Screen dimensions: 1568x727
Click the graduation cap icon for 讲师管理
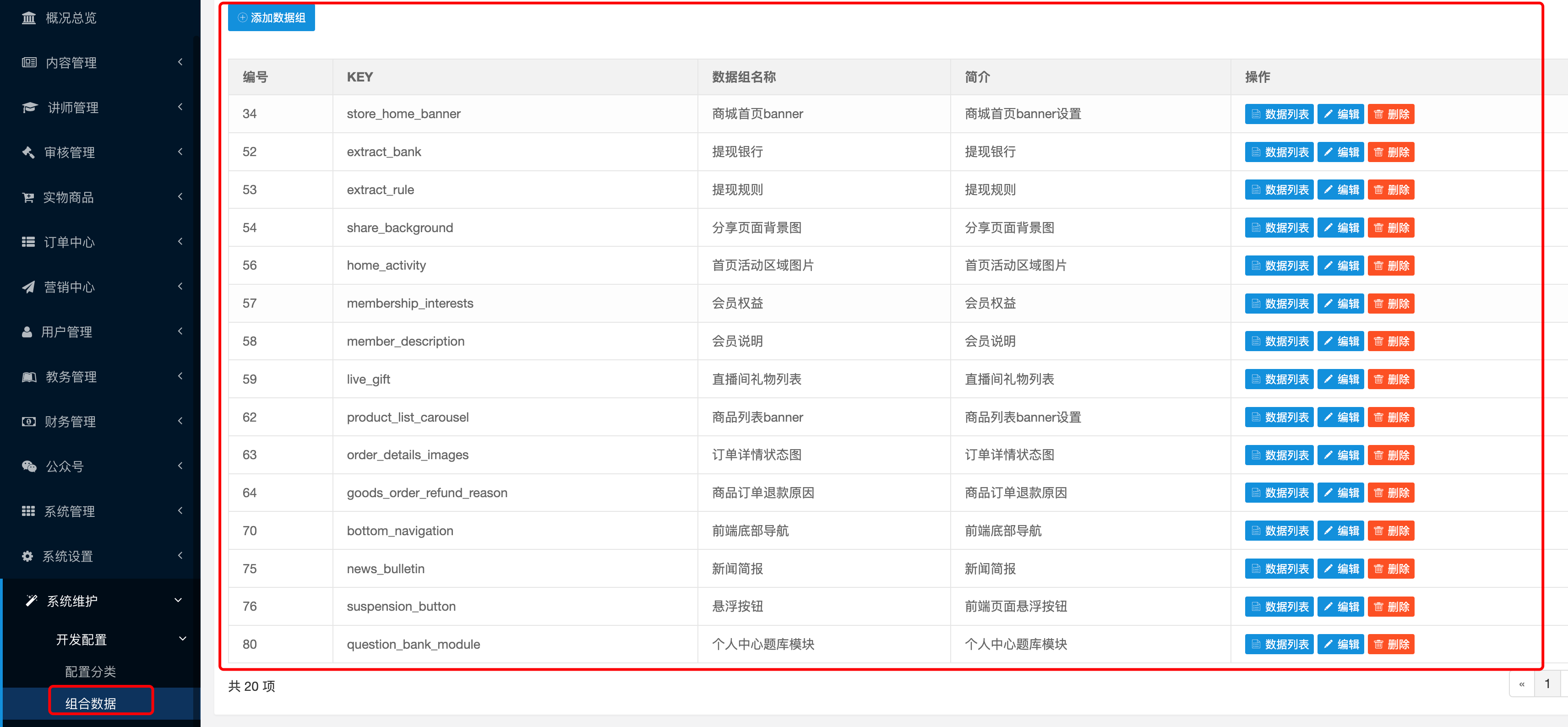(x=29, y=108)
